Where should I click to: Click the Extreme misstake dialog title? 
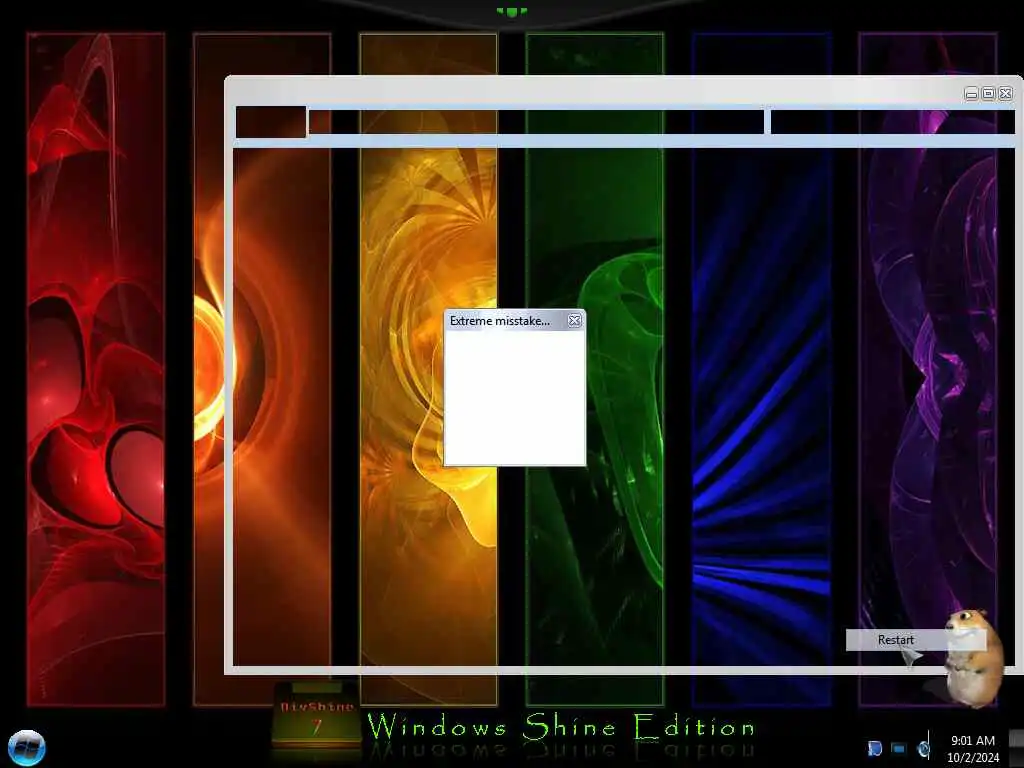pyautogui.click(x=500, y=321)
